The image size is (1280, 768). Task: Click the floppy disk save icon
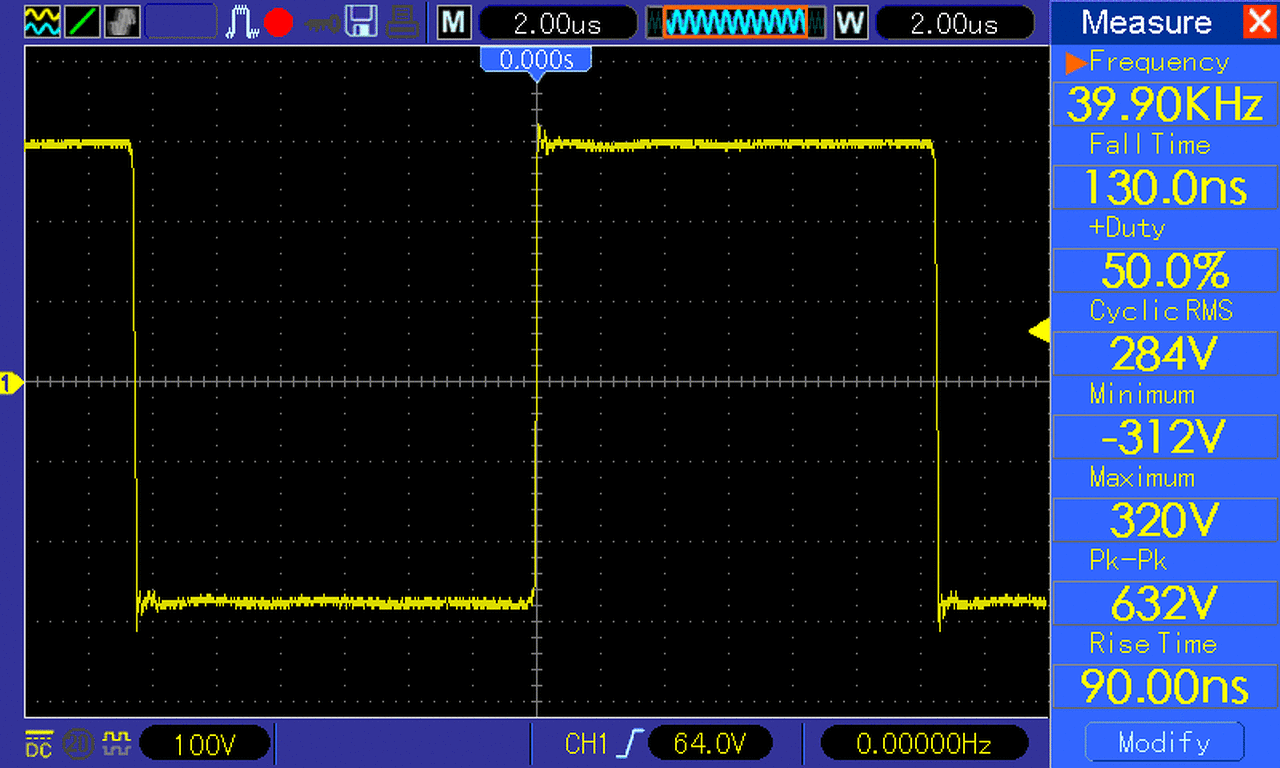[362, 21]
